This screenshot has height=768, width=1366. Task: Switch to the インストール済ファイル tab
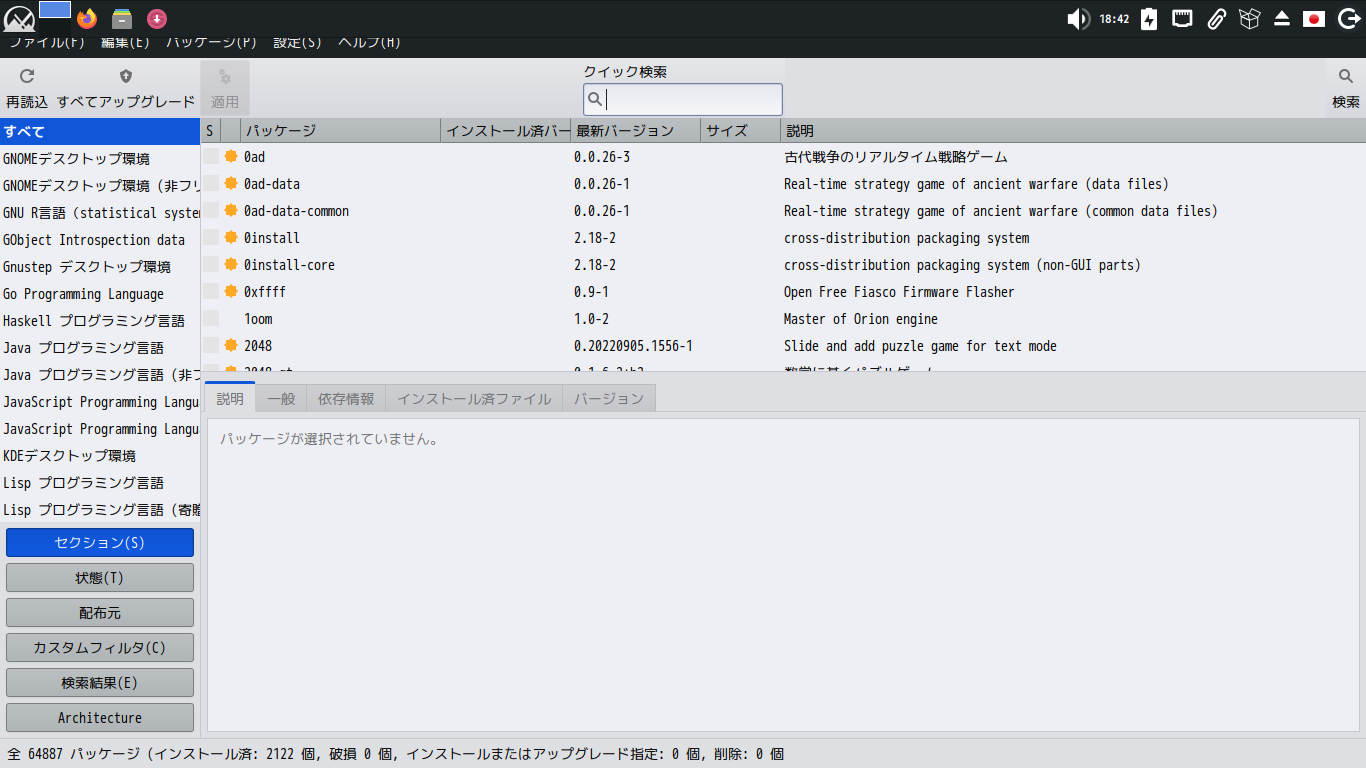pos(474,398)
